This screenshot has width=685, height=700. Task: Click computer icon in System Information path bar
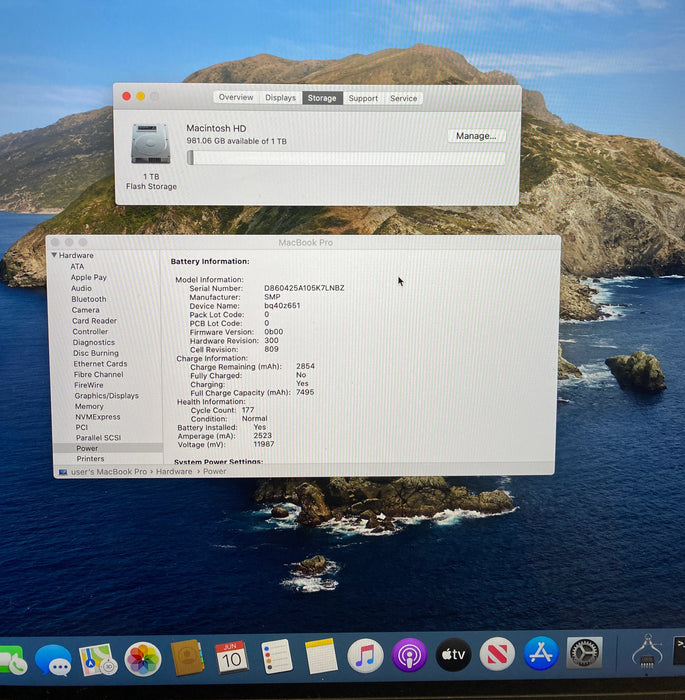tap(63, 472)
